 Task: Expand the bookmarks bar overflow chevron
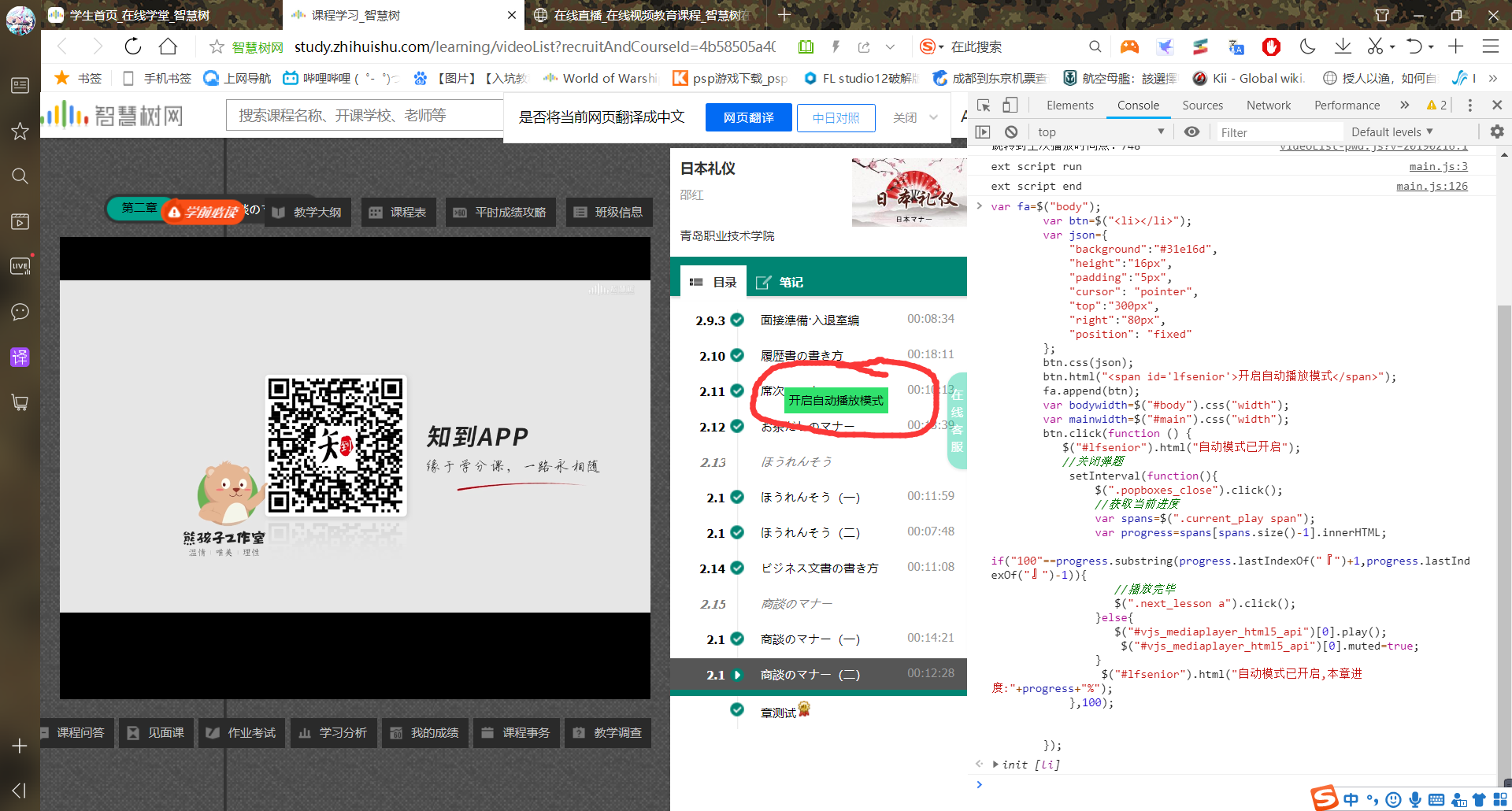click(1493, 78)
